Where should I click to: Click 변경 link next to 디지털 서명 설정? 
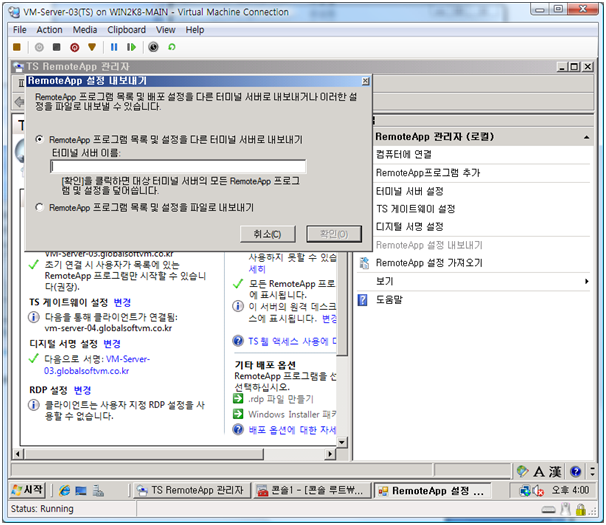[x=112, y=344]
